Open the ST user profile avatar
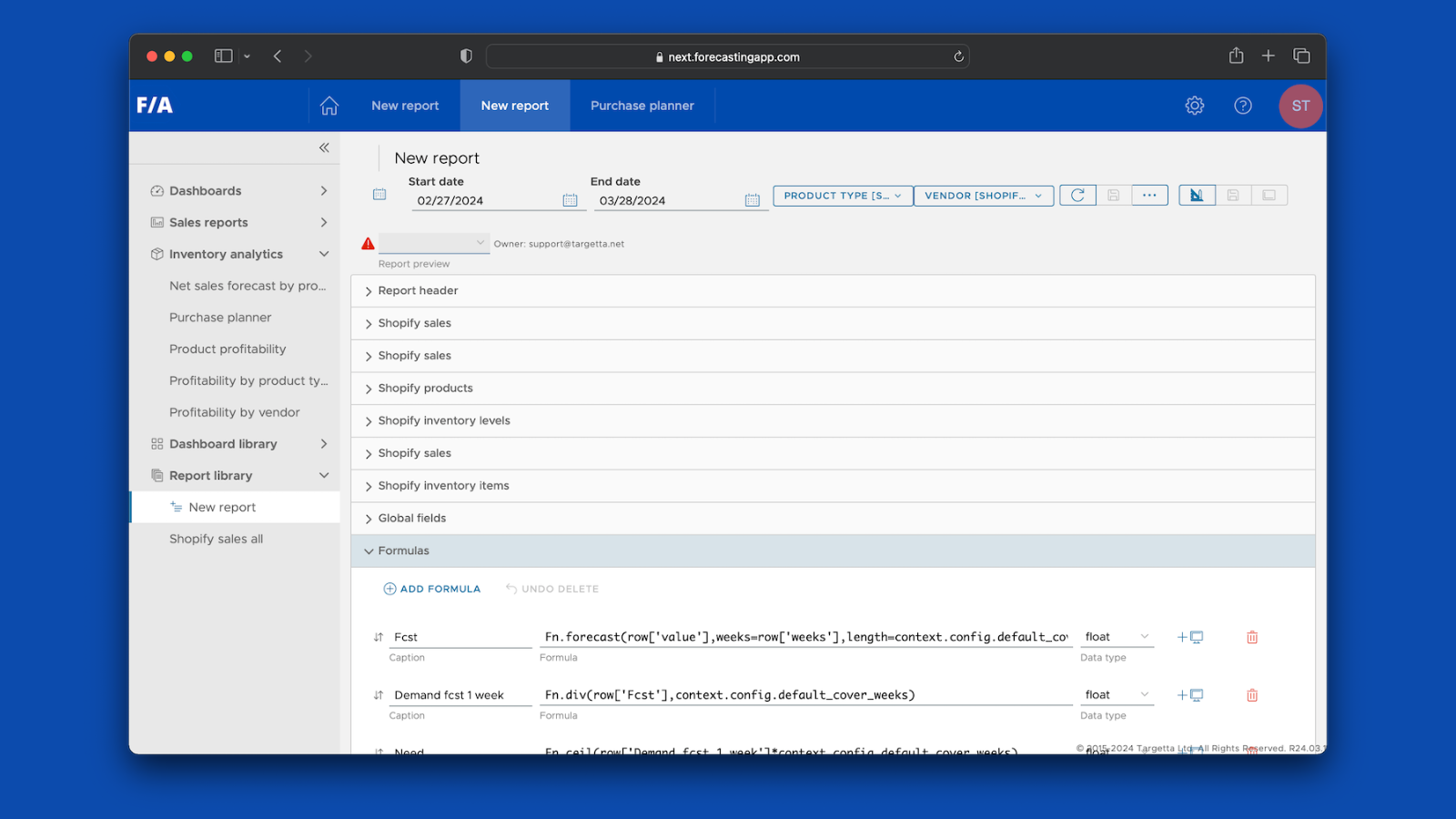Screen dimensions: 1456x819 (x=1300, y=106)
